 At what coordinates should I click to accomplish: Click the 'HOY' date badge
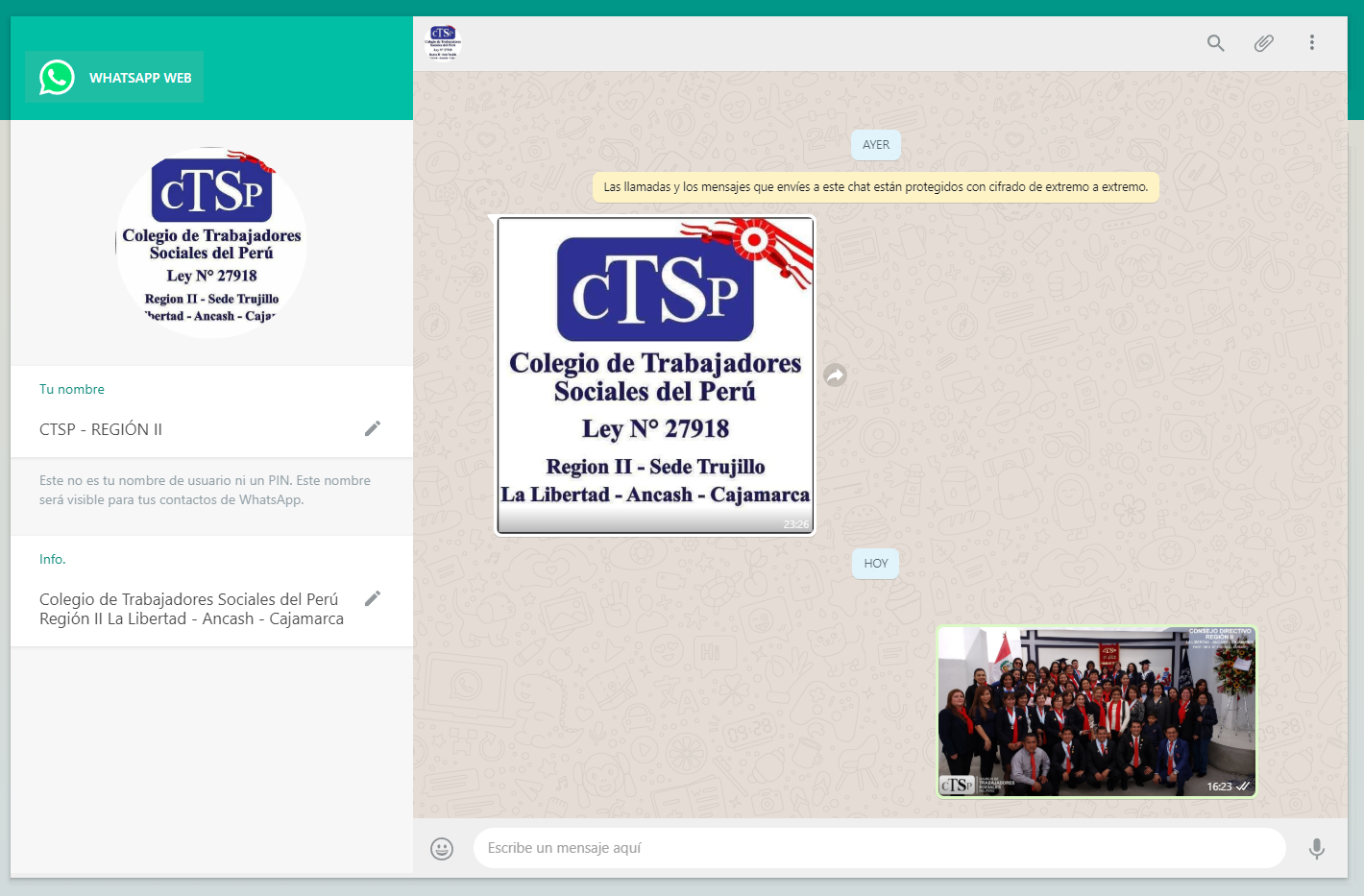(x=876, y=564)
